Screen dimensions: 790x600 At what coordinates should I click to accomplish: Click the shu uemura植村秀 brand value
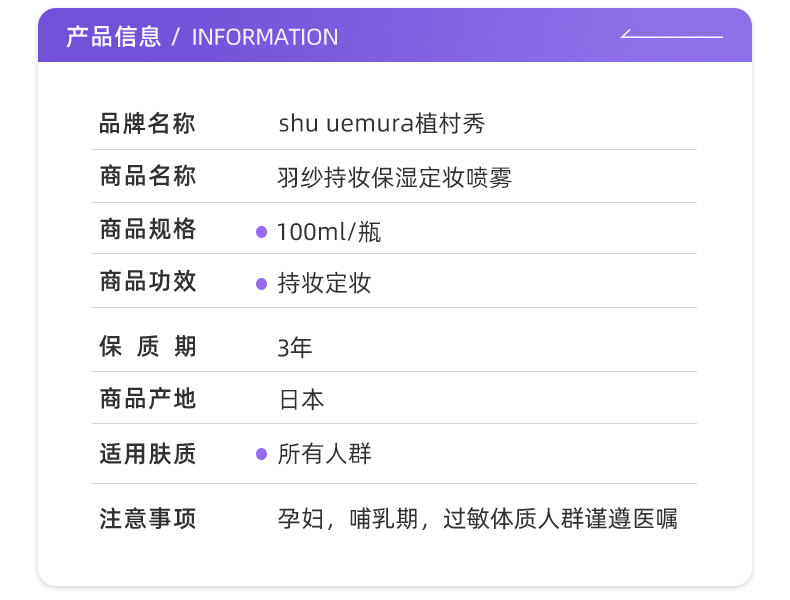(381, 124)
